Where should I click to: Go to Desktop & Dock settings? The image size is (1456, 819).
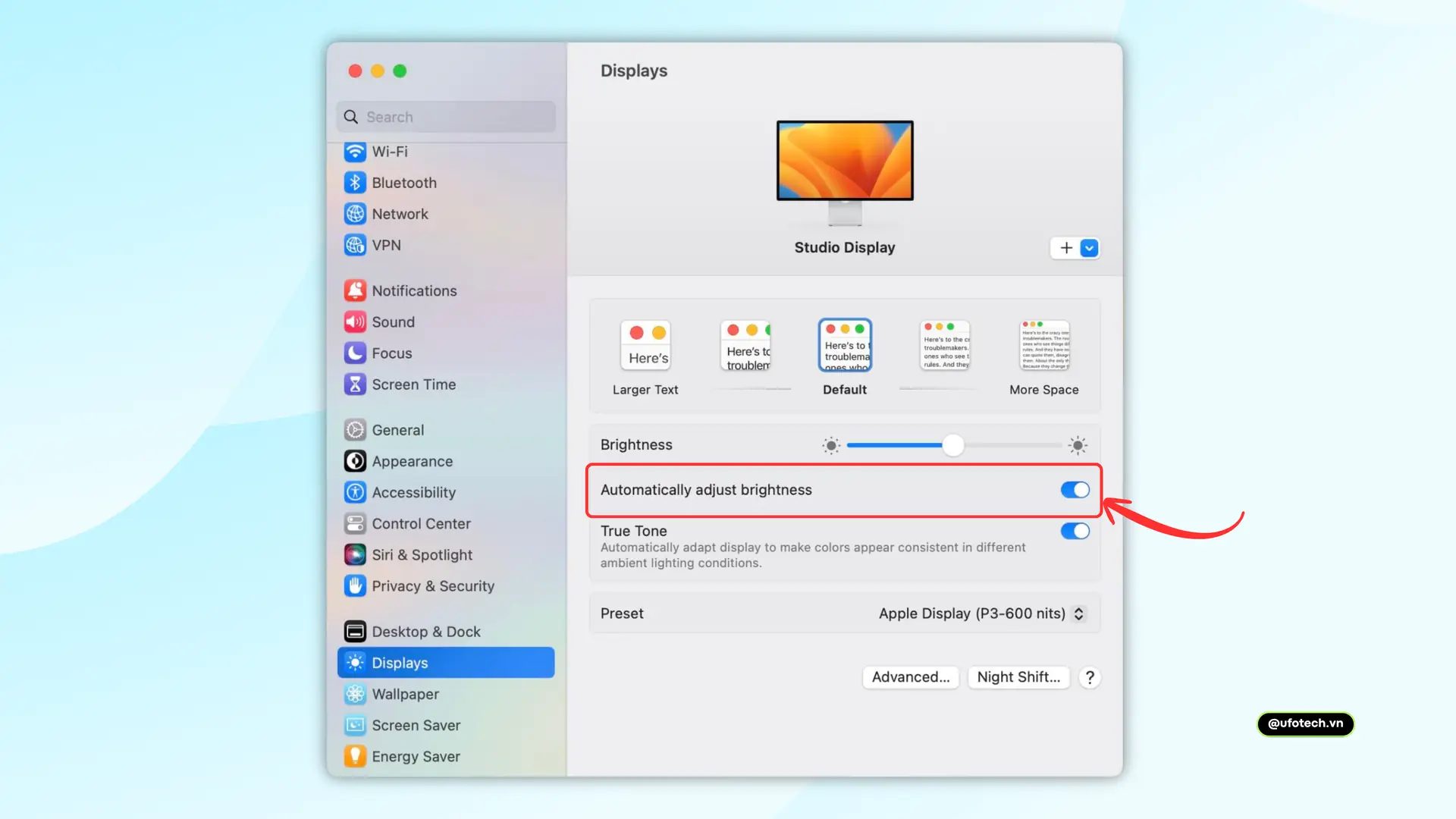(x=446, y=631)
